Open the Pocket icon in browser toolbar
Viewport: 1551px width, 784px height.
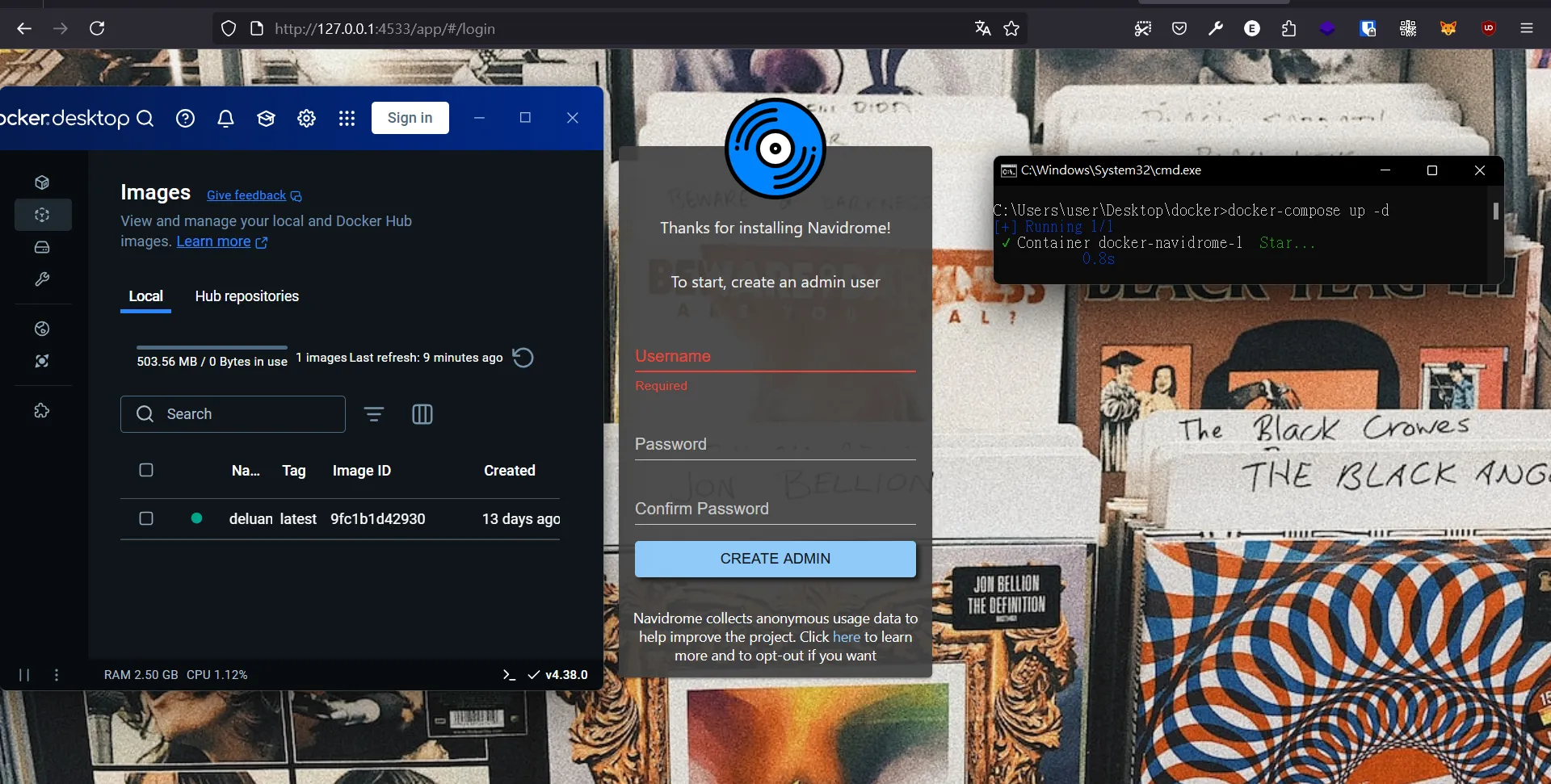(x=1179, y=28)
